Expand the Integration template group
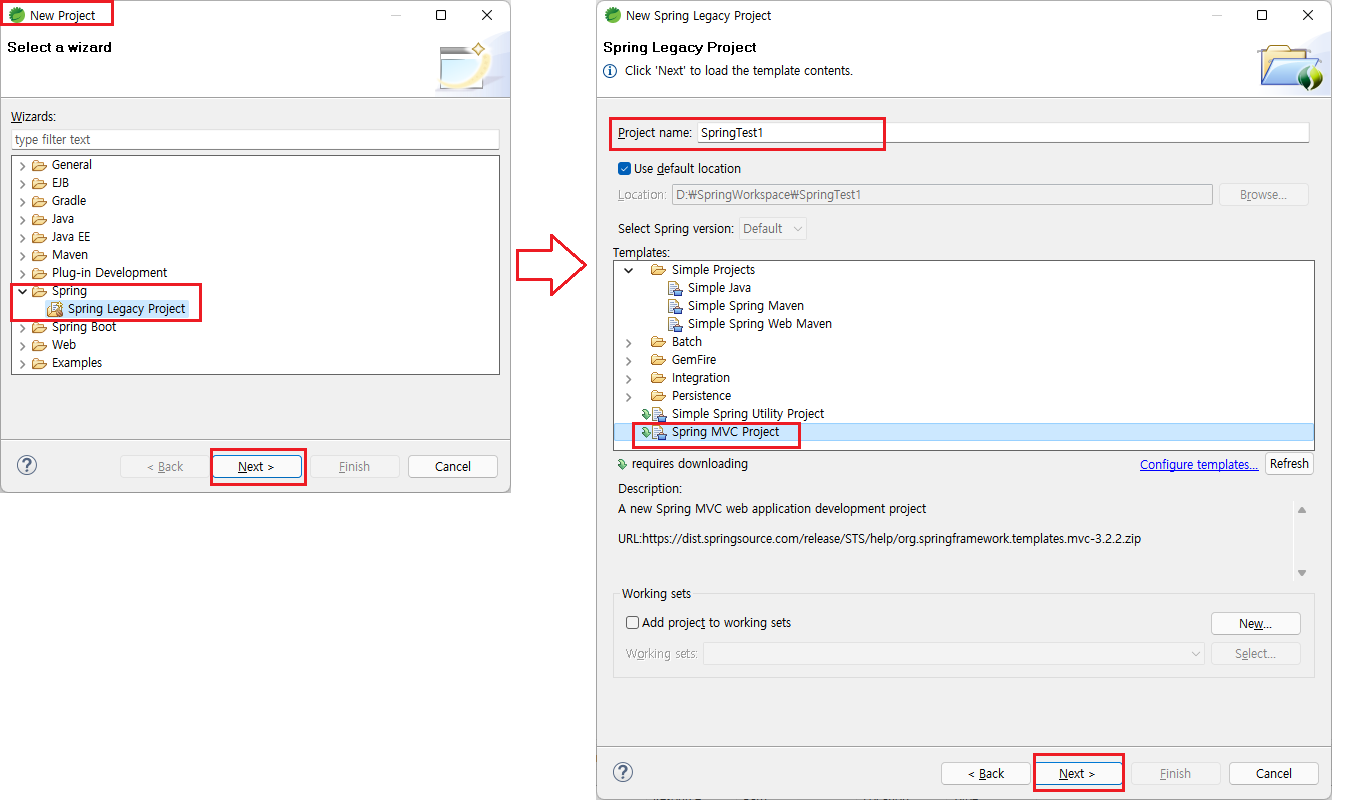Image resolution: width=1358 pixels, height=806 pixels. click(628, 378)
